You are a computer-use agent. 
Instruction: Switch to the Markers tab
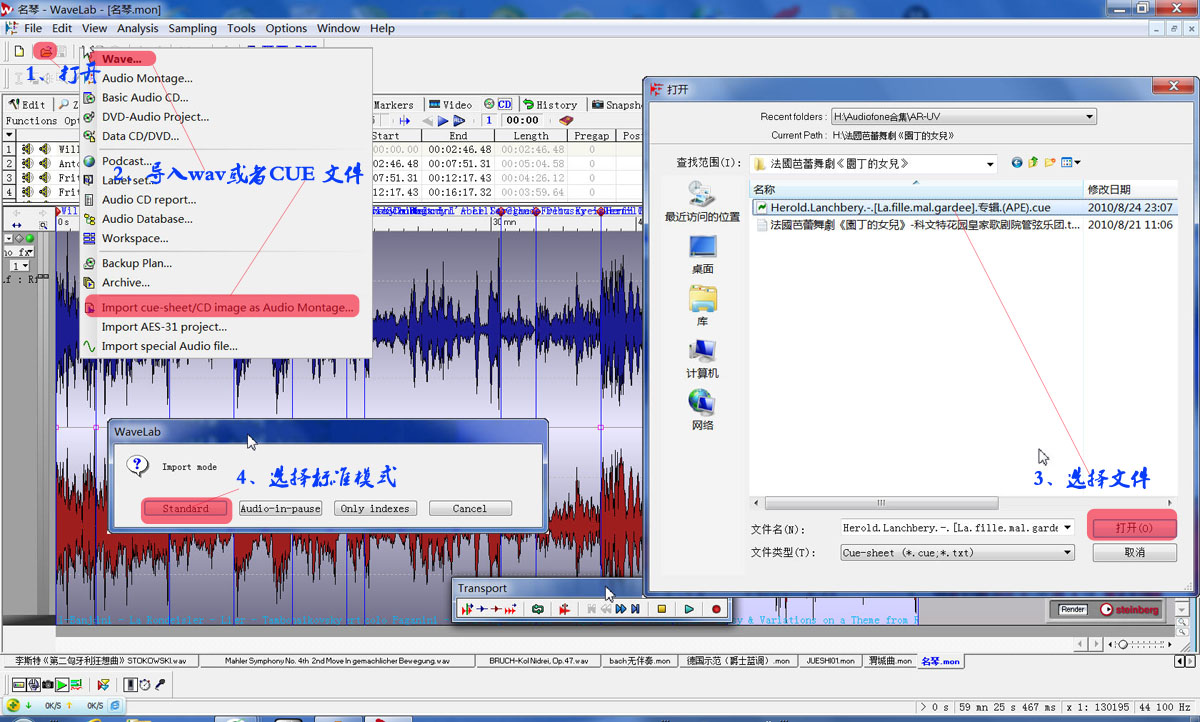pos(393,104)
